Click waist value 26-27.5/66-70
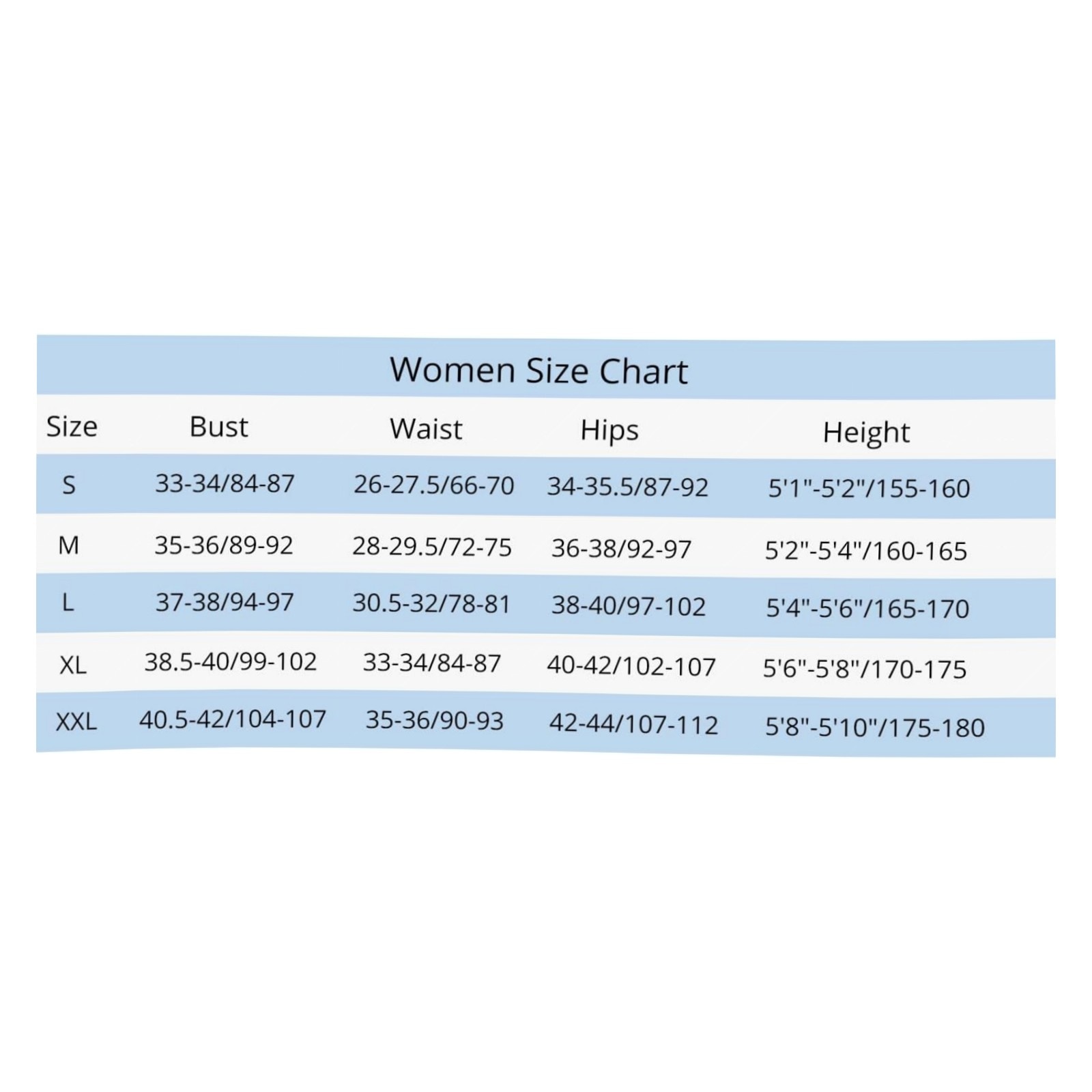 click(x=433, y=485)
